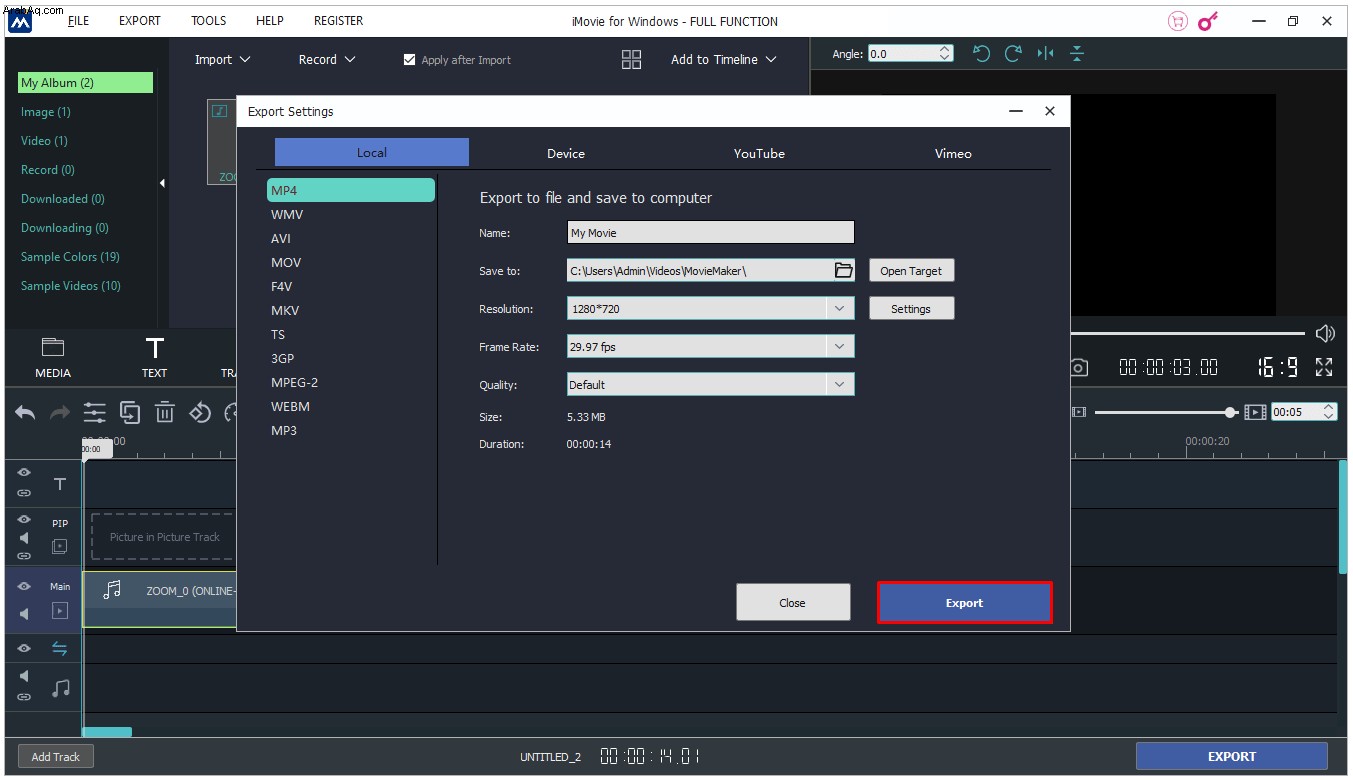This screenshot has width=1353, height=780.
Task: Click the small zoom-out filmstrip icon
Action: [x=1079, y=412]
